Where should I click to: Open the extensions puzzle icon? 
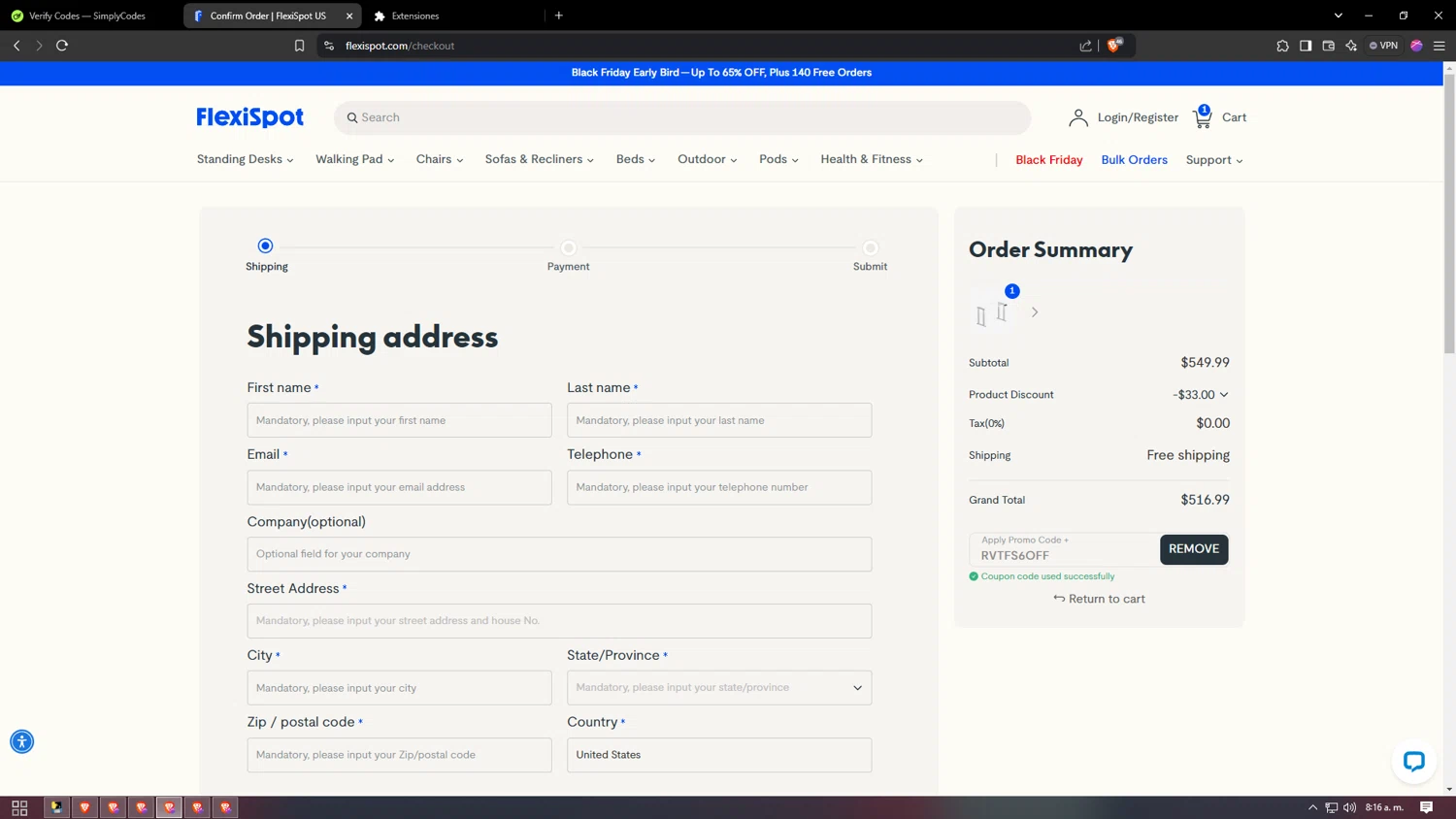tap(1282, 46)
